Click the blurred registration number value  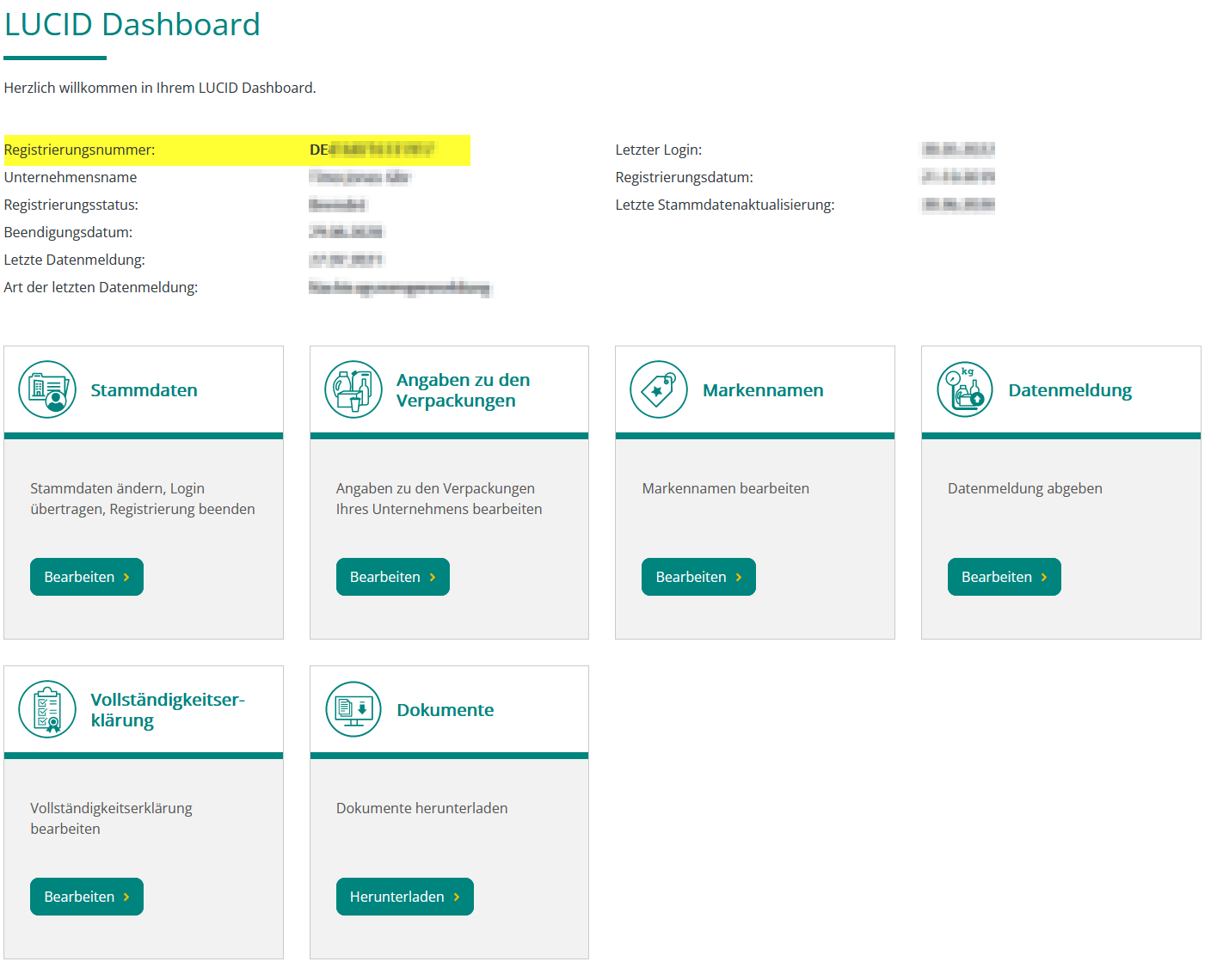point(372,150)
